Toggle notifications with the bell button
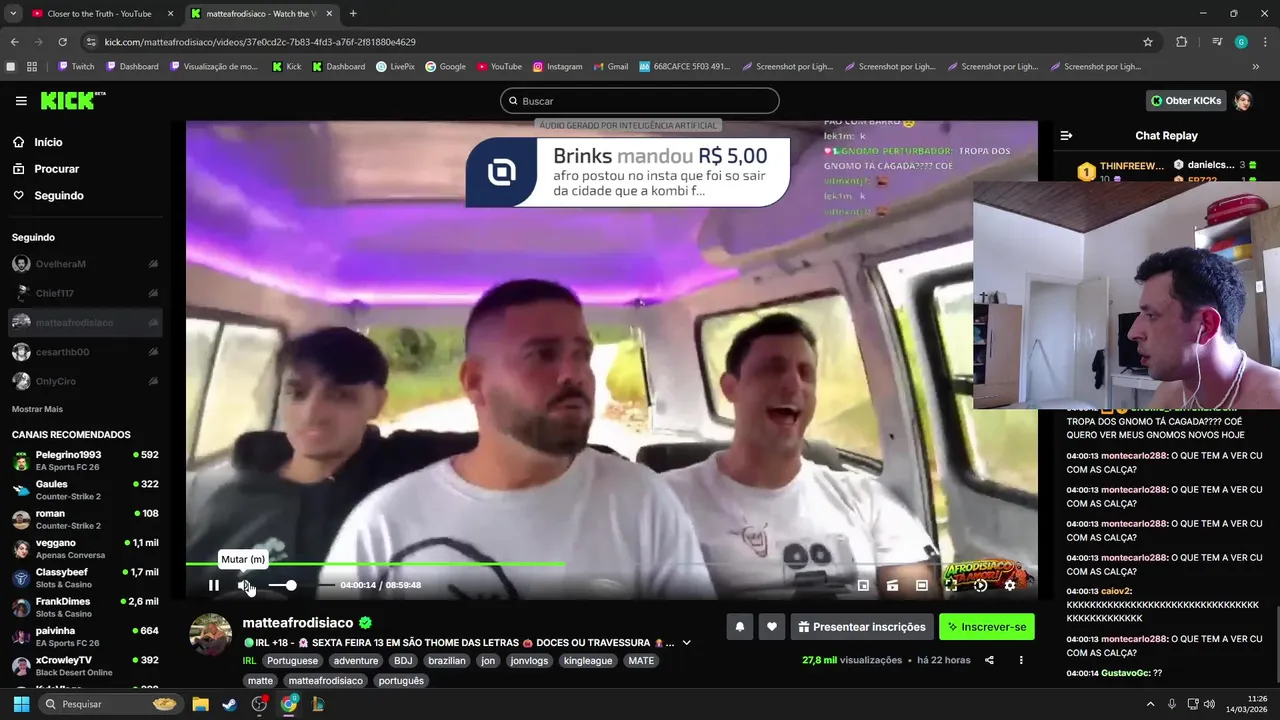1280x720 pixels. tap(740, 627)
